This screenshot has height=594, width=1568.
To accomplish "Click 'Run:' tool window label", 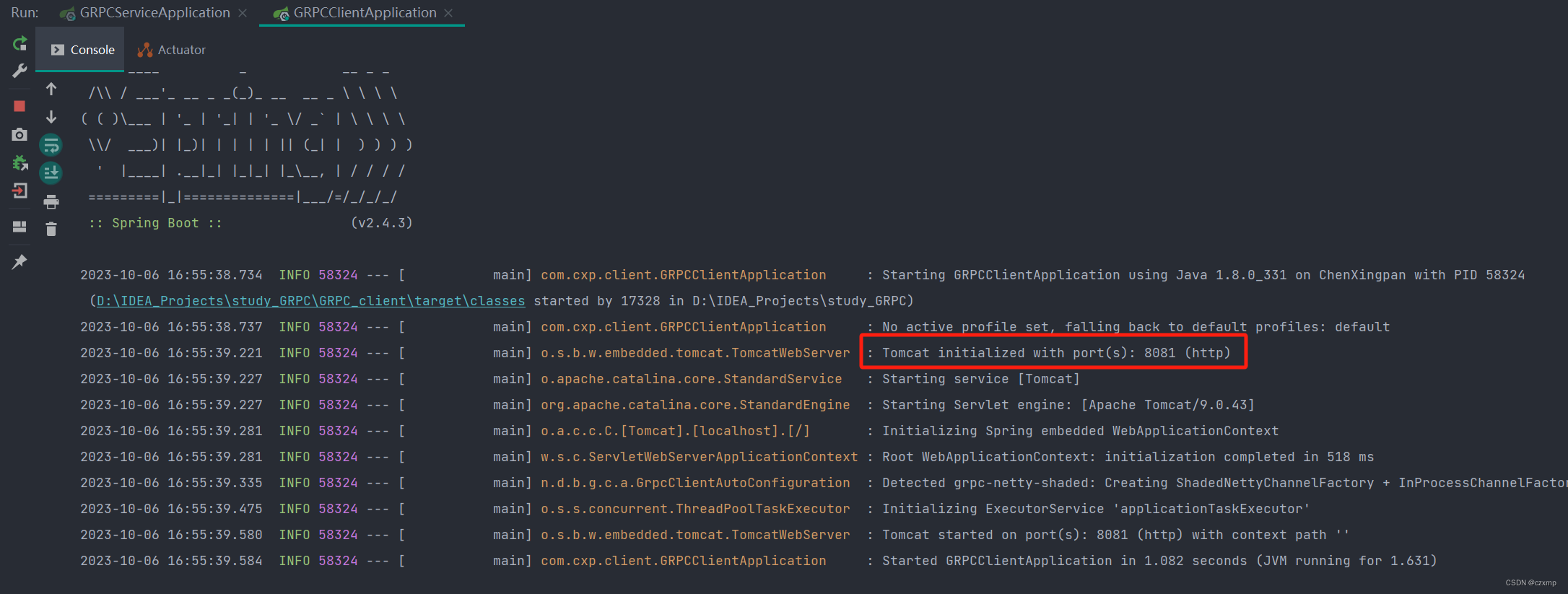I will click(25, 13).
